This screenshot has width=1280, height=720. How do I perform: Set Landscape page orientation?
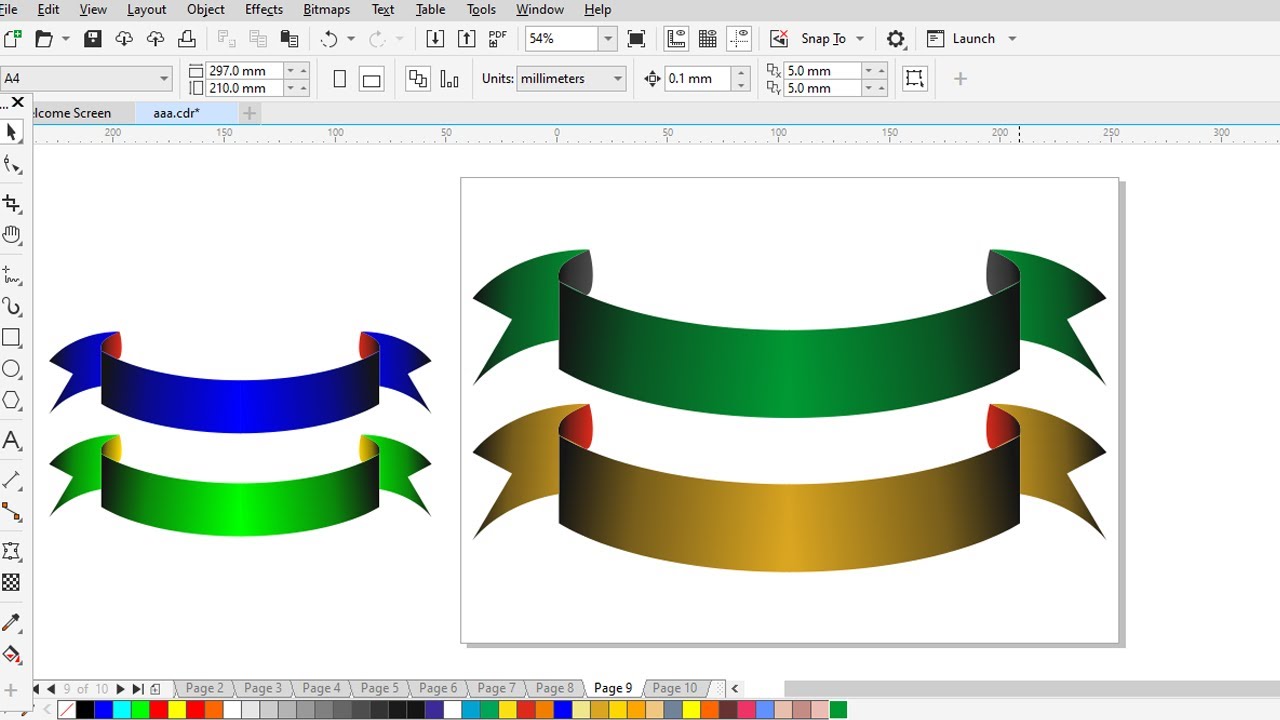pyautogui.click(x=371, y=79)
